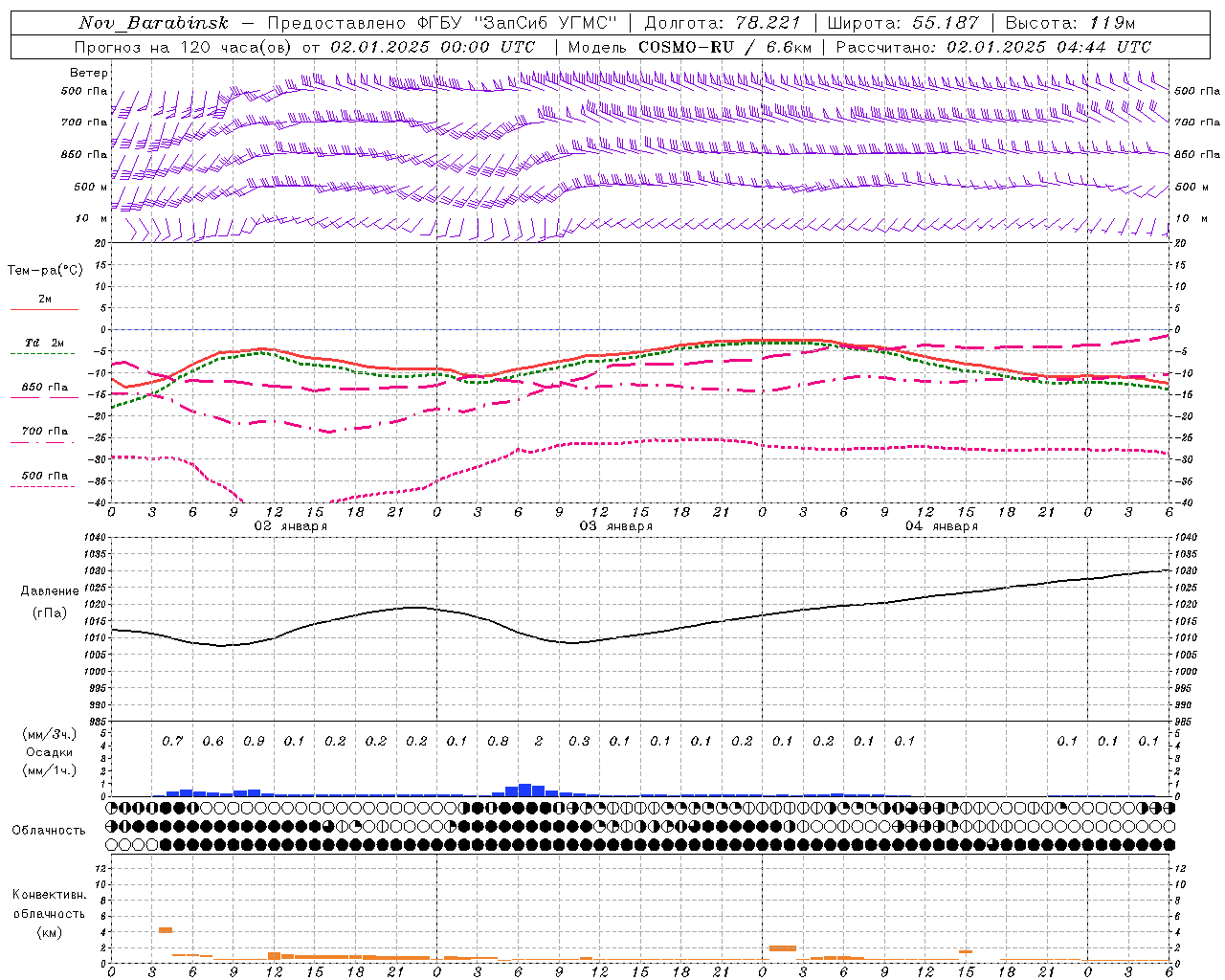This screenshot has height=980, width=1225.
Task: Click the 03 января date label
Action: click(615, 526)
